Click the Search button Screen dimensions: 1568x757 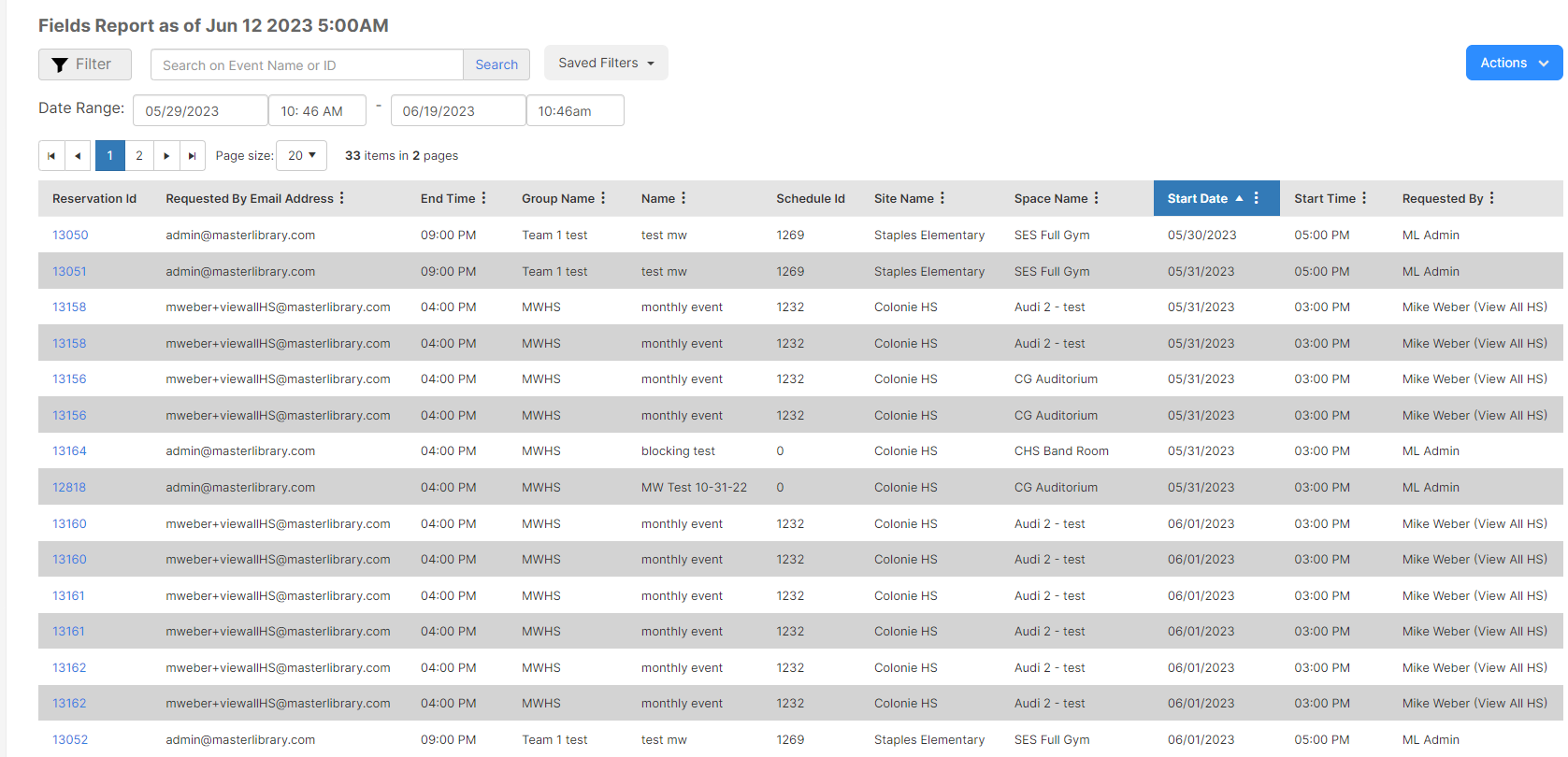point(496,64)
